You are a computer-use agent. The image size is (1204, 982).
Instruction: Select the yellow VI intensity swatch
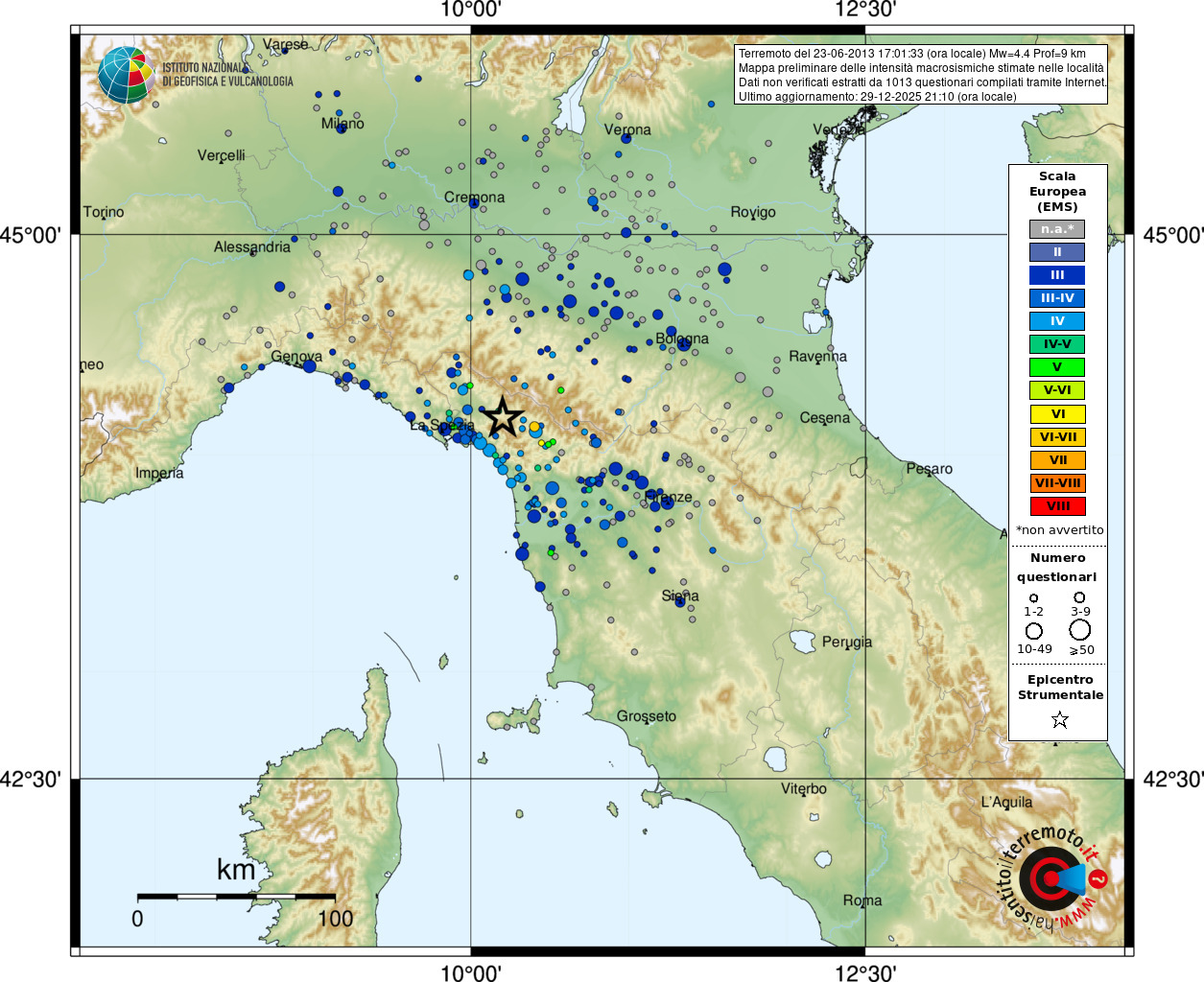1057,414
